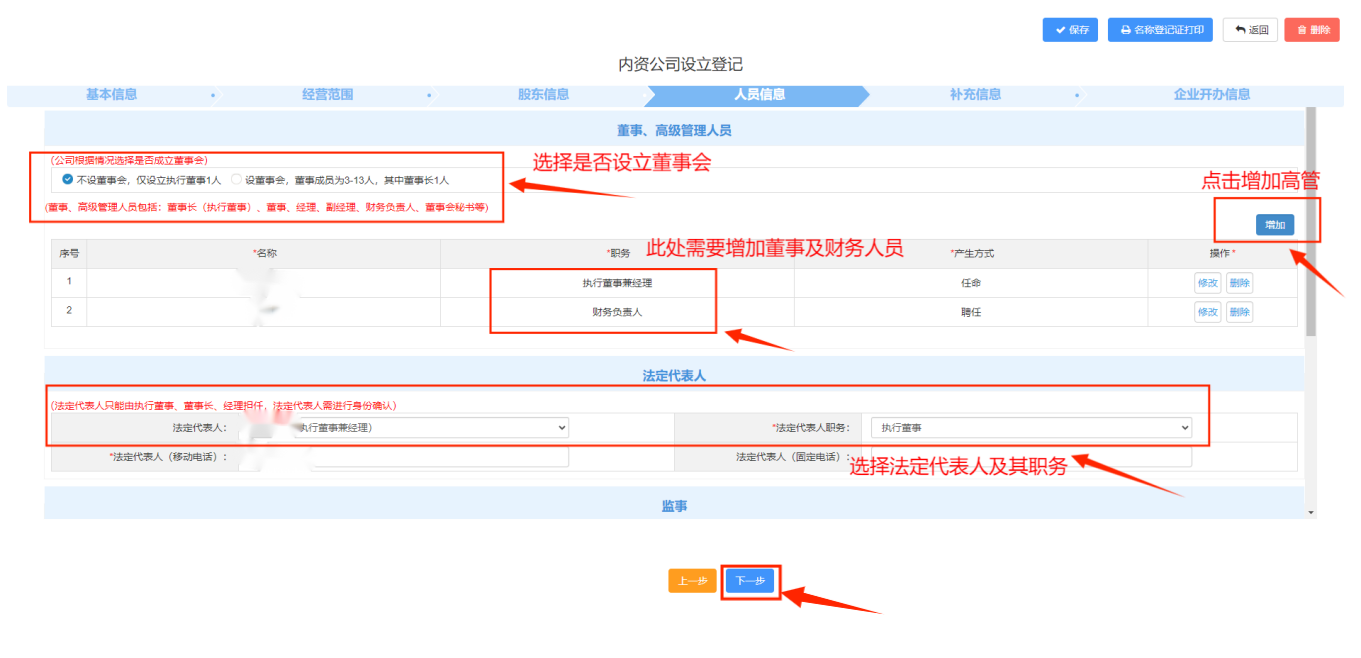Open the 补充信息 step tab
The width and height of the screenshot is (1361, 658).
pos(975,95)
